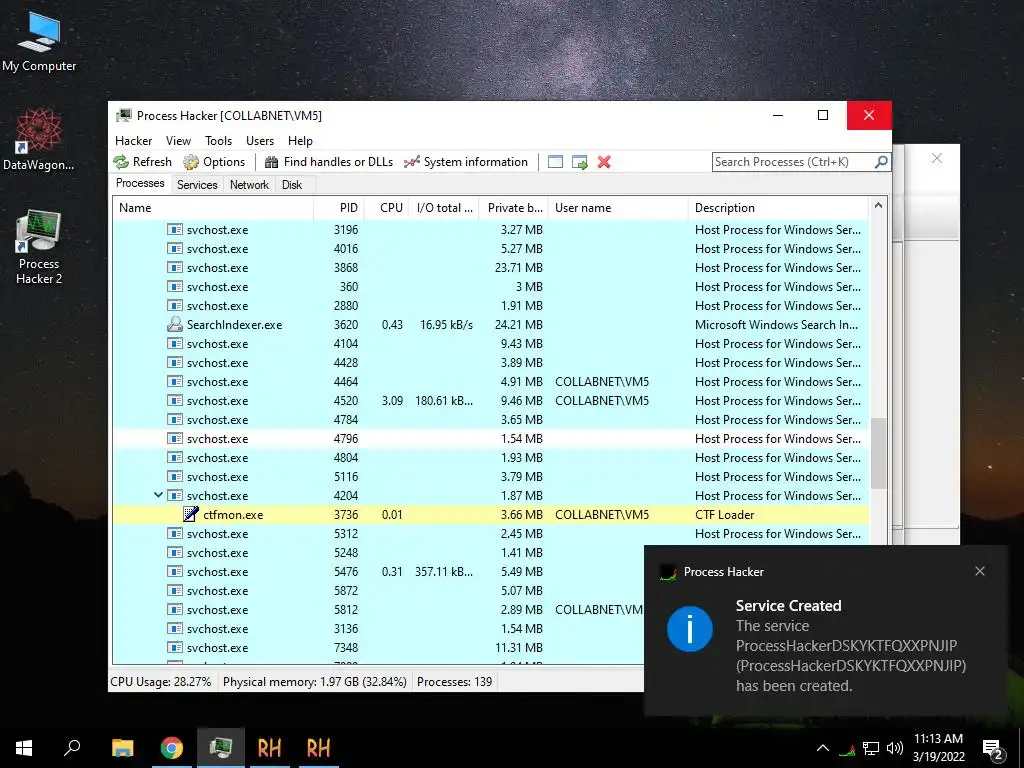The height and width of the screenshot is (768, 1024).
Task: Click the Service Created notification body
Action: [850, 645]
